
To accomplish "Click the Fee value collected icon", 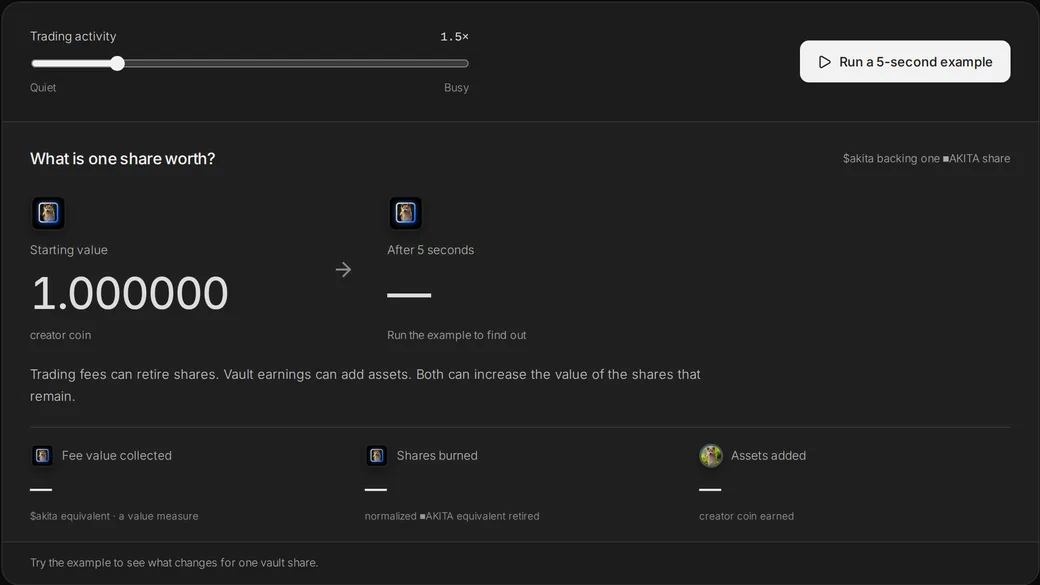I will 42,456.
